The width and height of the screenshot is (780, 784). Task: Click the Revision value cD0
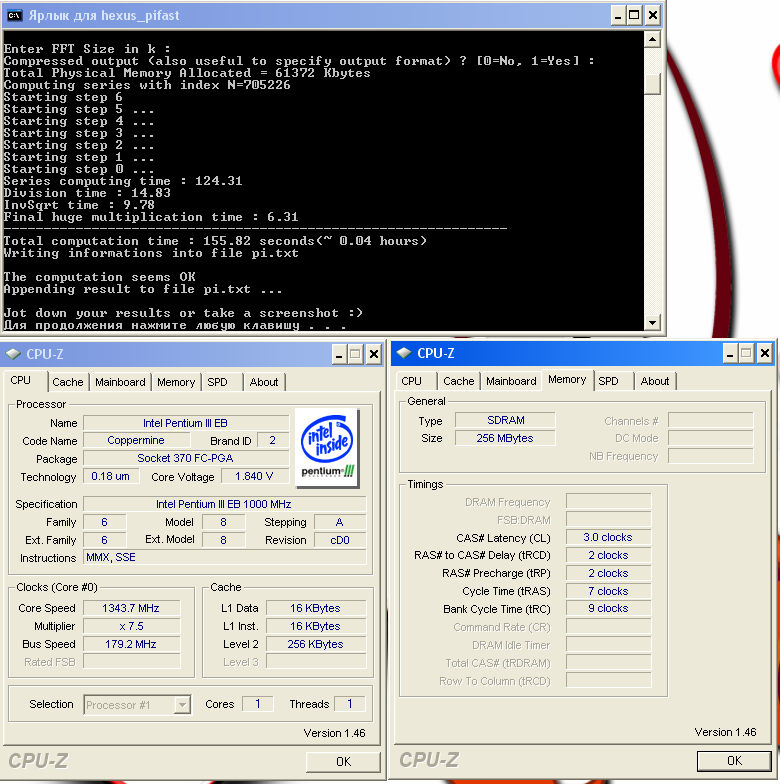point(340,540)
